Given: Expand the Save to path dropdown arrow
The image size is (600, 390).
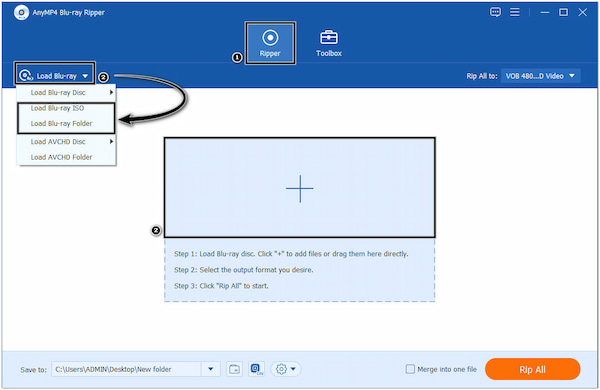Looking at the screenshot, I should coord(210,369).
